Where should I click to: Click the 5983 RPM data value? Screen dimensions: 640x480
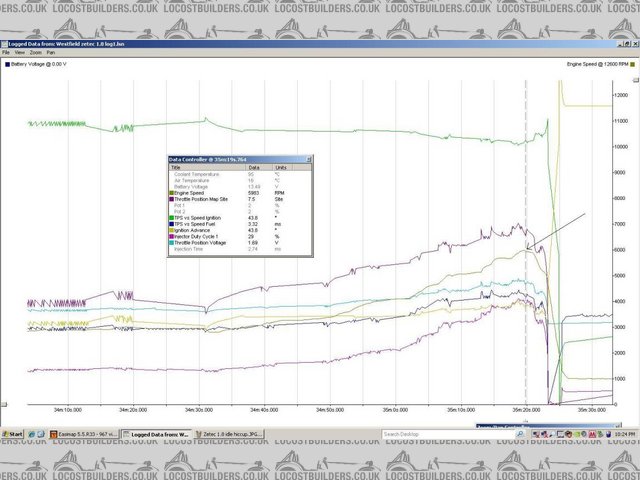click(253, 193)
